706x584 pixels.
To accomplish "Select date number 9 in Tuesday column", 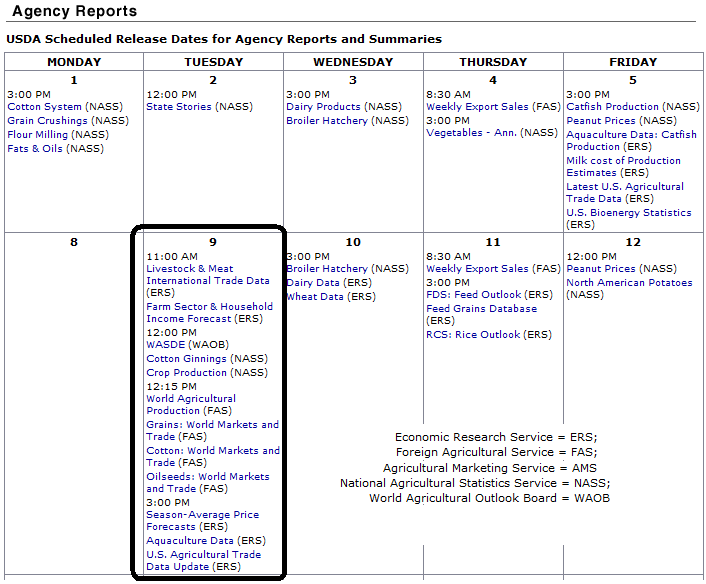I will click(213, 243).
